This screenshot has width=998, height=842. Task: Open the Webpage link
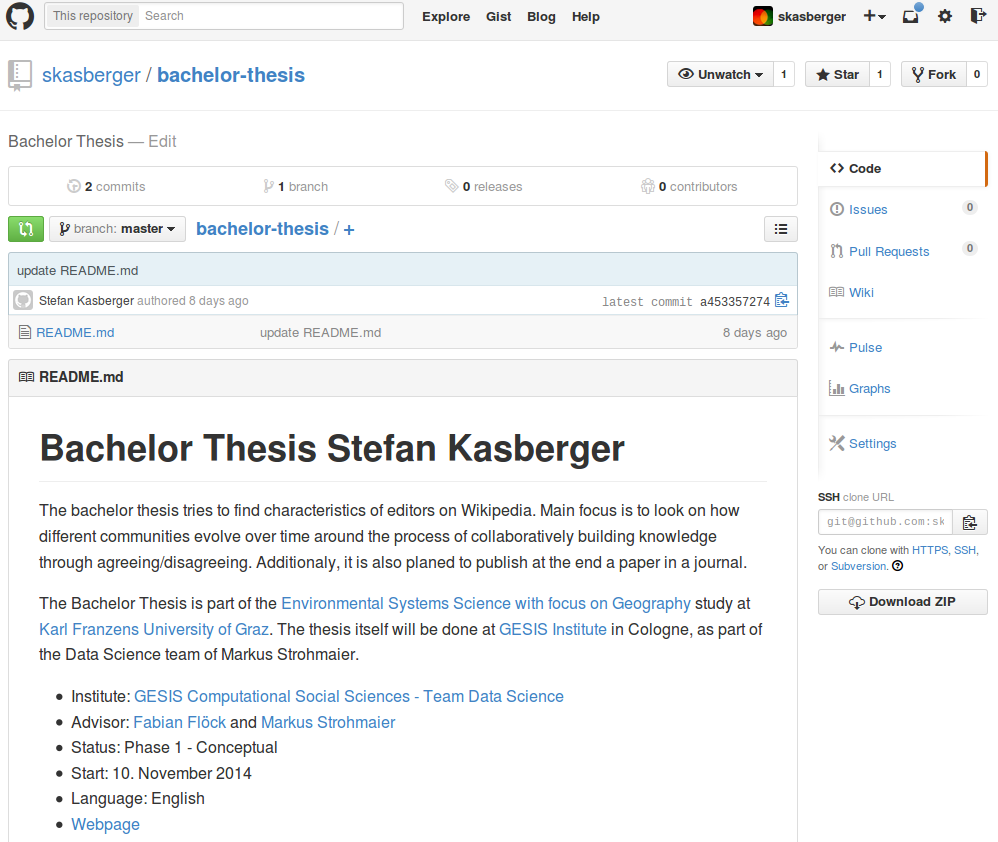tap(105, 824)
